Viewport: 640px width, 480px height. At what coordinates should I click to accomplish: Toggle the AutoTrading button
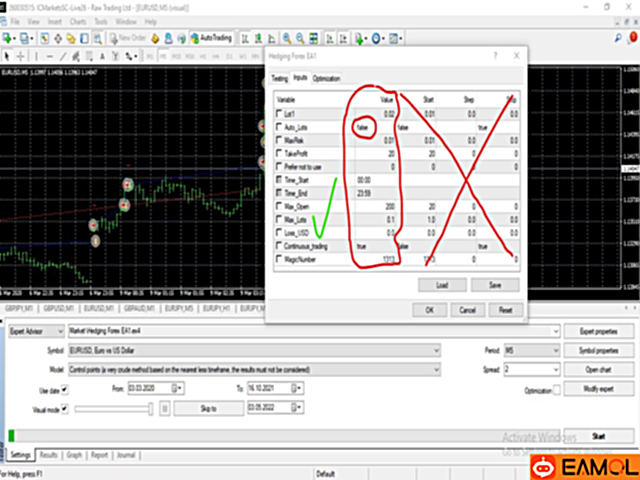coord(211,38)
